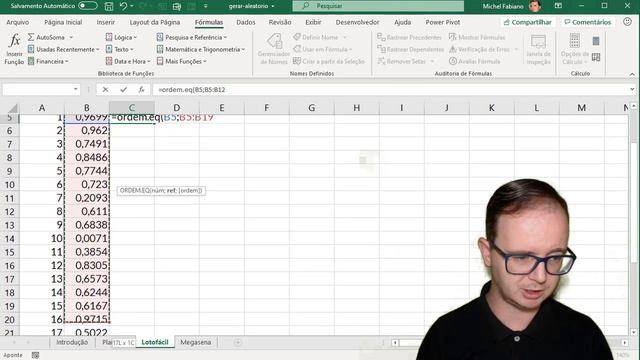
Task: Click the smiley feedback icon
Action: click(627, 22)
